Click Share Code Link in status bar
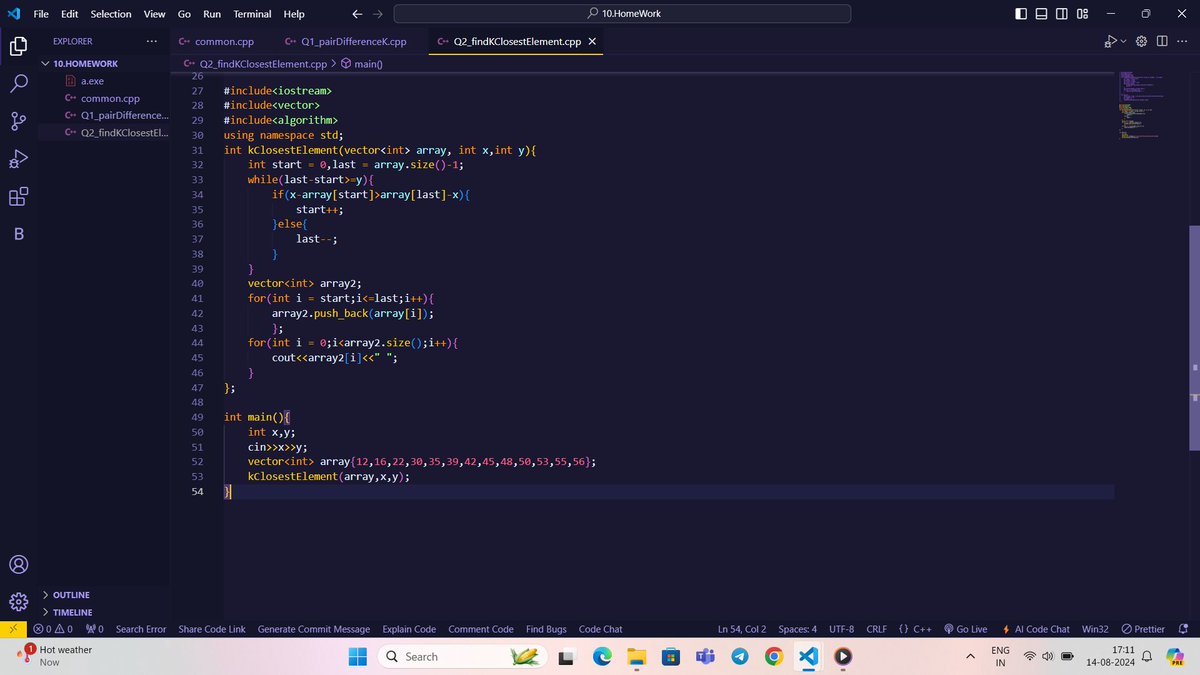The height and width of the screenshot is (675, 1200). (212, 629)
